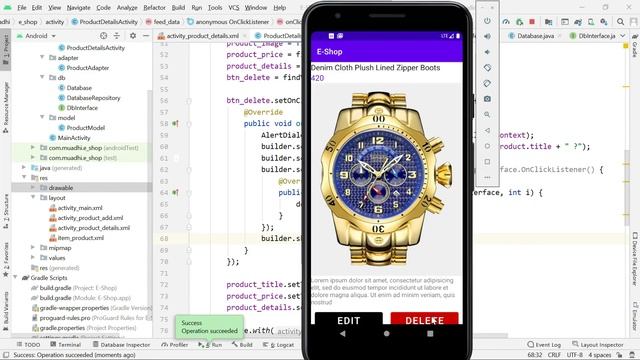Image resolution: width=640 pixels, height=360 pixels.
Task: Click Collapse All icon in Project panel
Action: coord(117,36)
